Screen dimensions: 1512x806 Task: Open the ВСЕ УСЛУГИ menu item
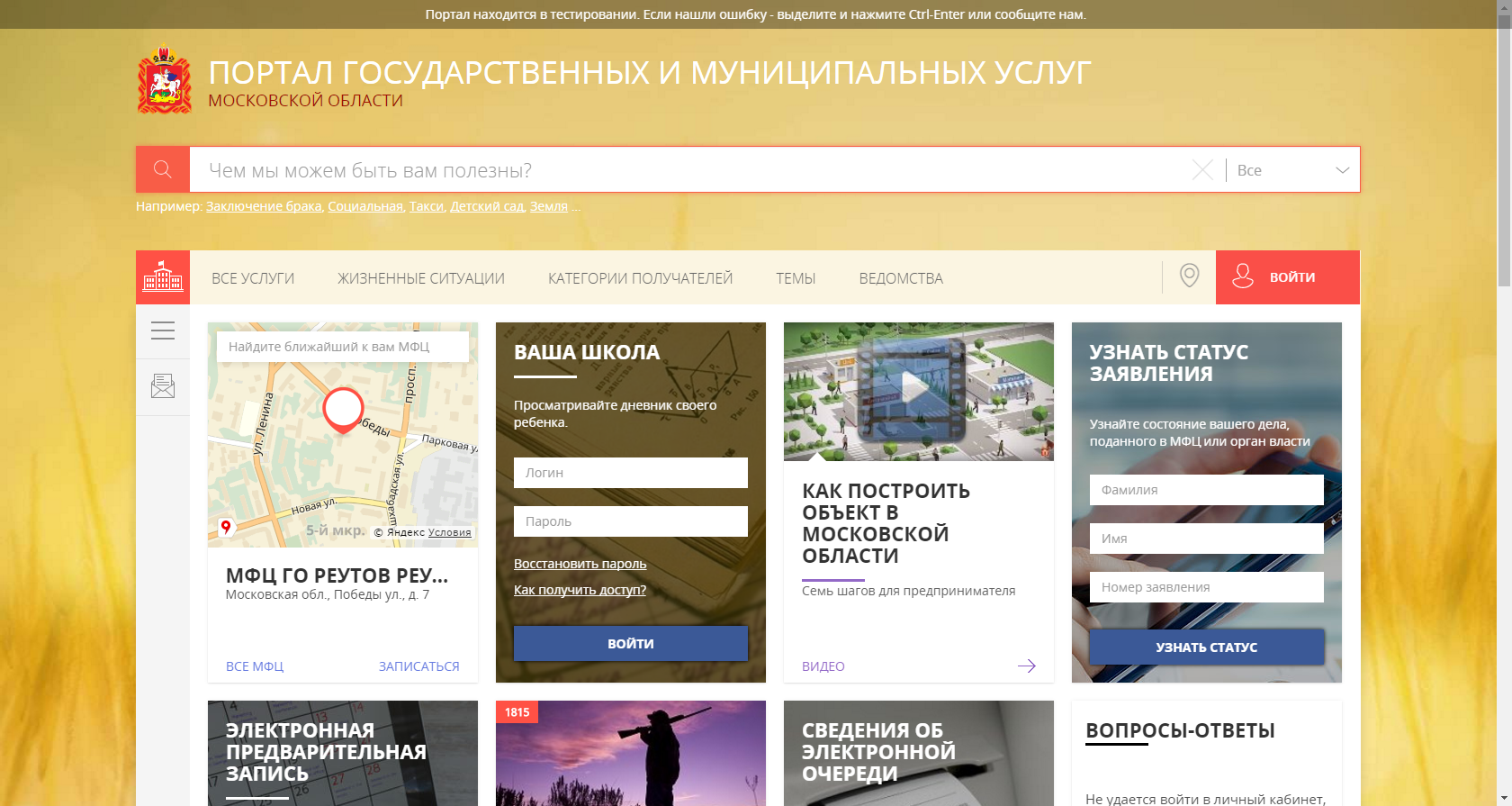[253, 278]
